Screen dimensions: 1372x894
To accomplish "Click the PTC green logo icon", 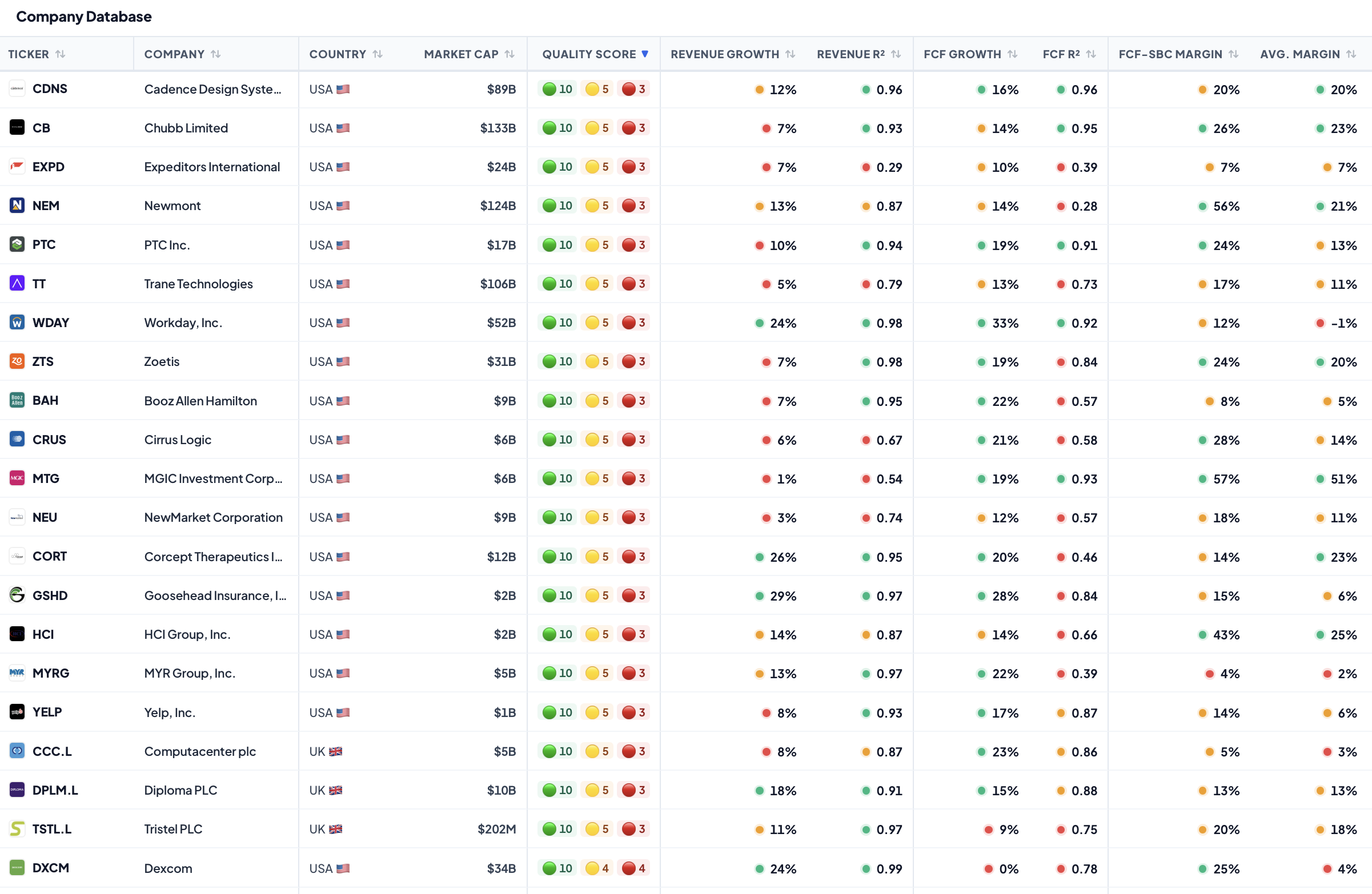I will [x=17, y=245].
